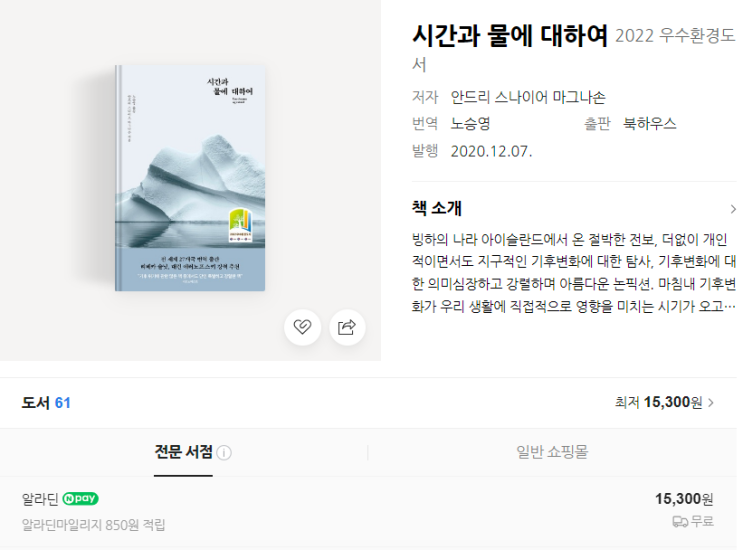Switch to the 전문 서점 tab
This screenshot has width=743, height=550.
pos(184,452)
